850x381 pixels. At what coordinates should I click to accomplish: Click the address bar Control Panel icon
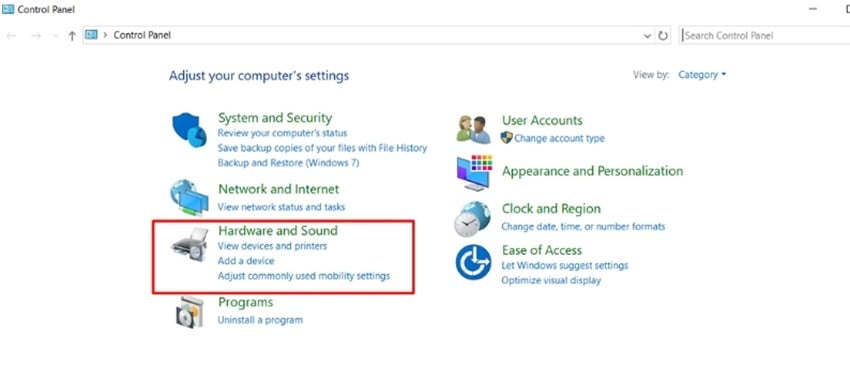coord(91,35)
